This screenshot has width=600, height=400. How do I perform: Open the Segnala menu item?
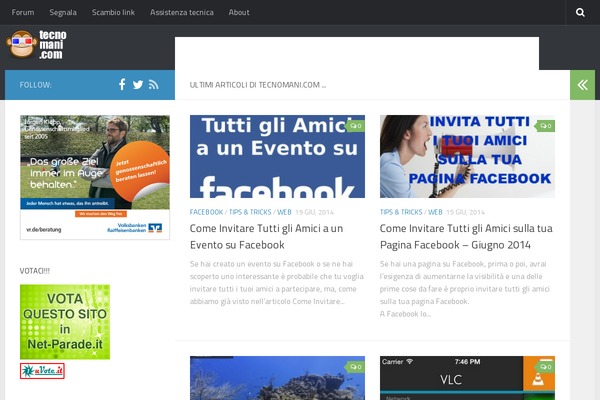(x=63, y=12)
